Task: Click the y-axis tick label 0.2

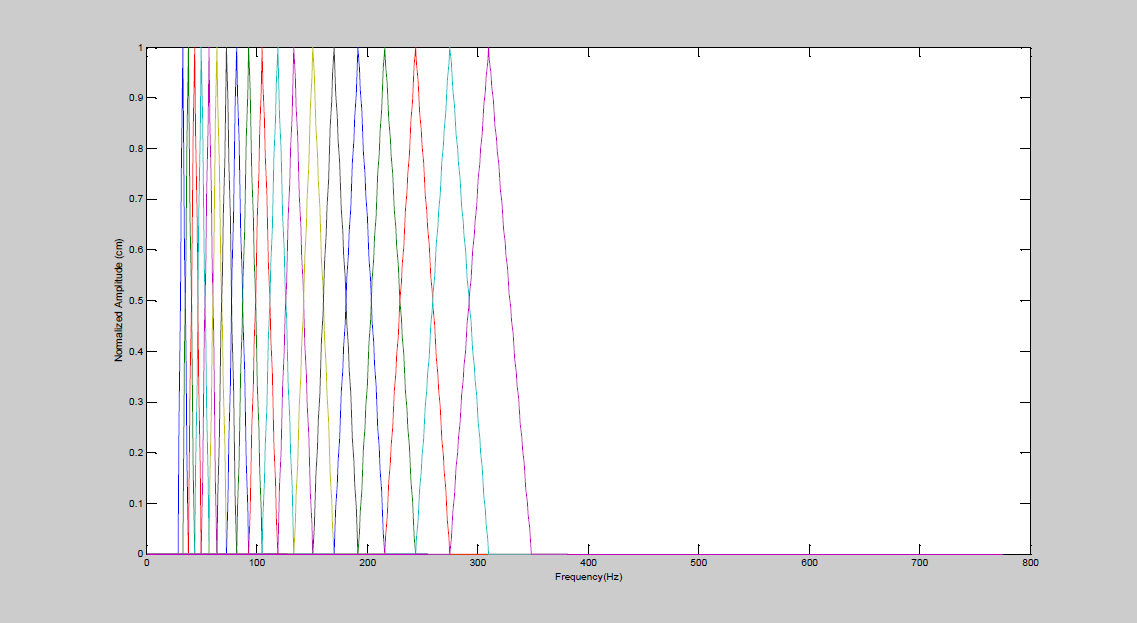Action: (x=136, y=453)
